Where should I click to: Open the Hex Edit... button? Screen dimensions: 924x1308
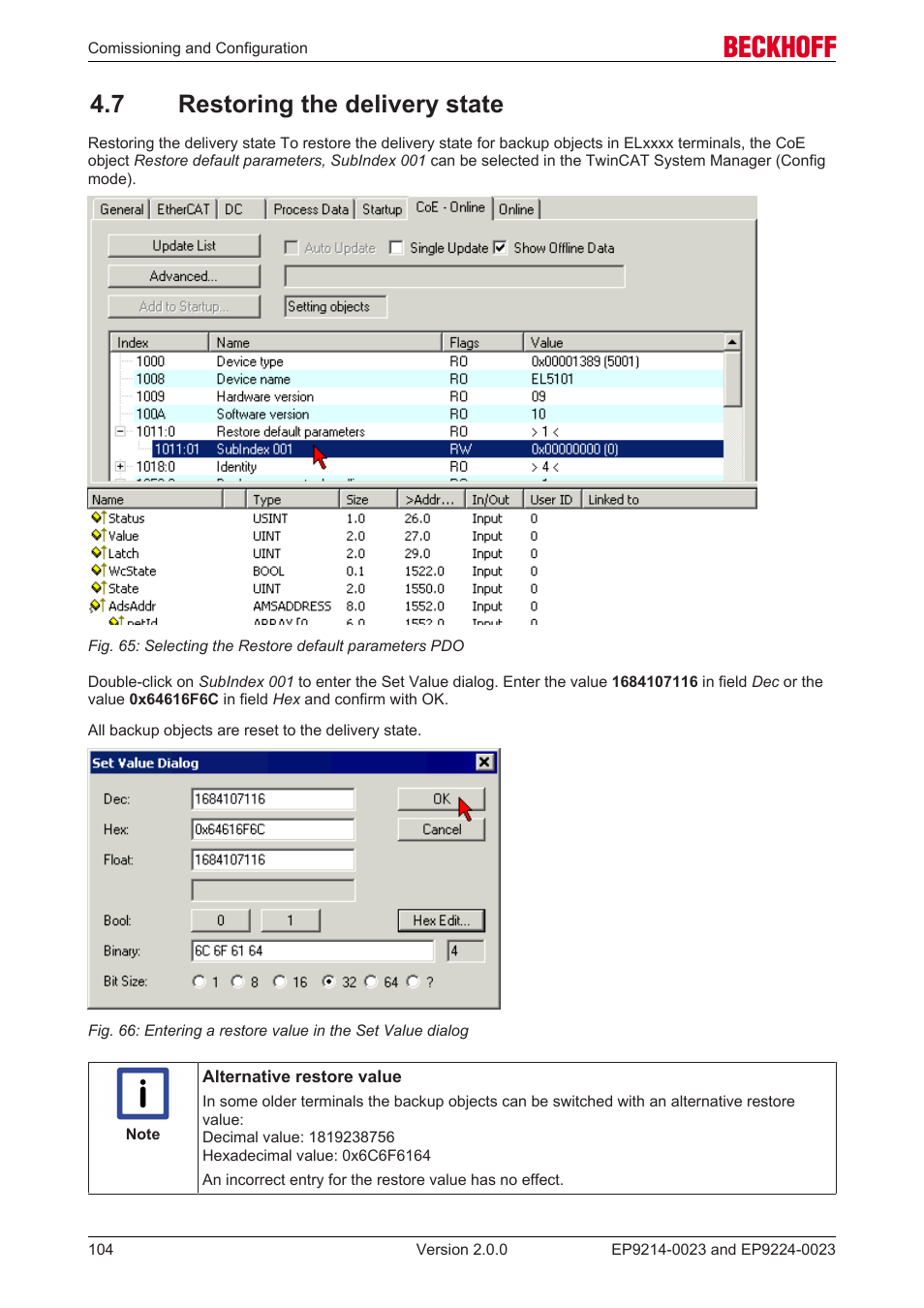coord(442,920)
